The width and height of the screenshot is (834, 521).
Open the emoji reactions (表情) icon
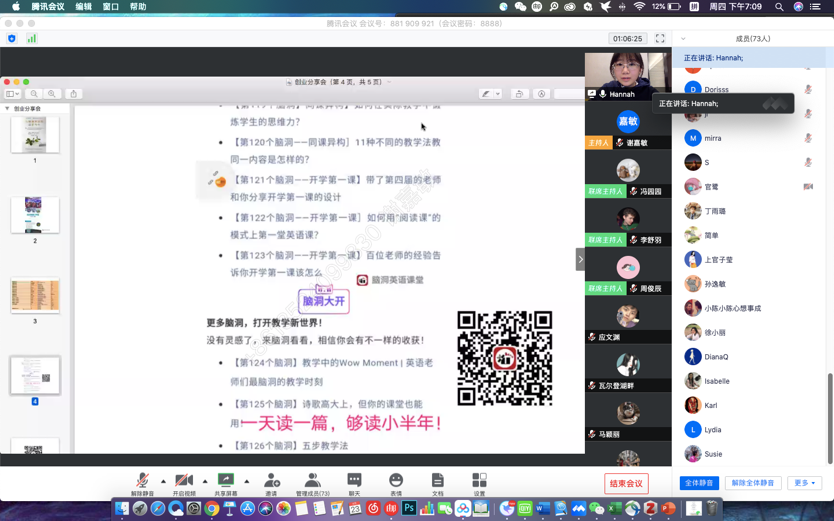tap(396, 482)
